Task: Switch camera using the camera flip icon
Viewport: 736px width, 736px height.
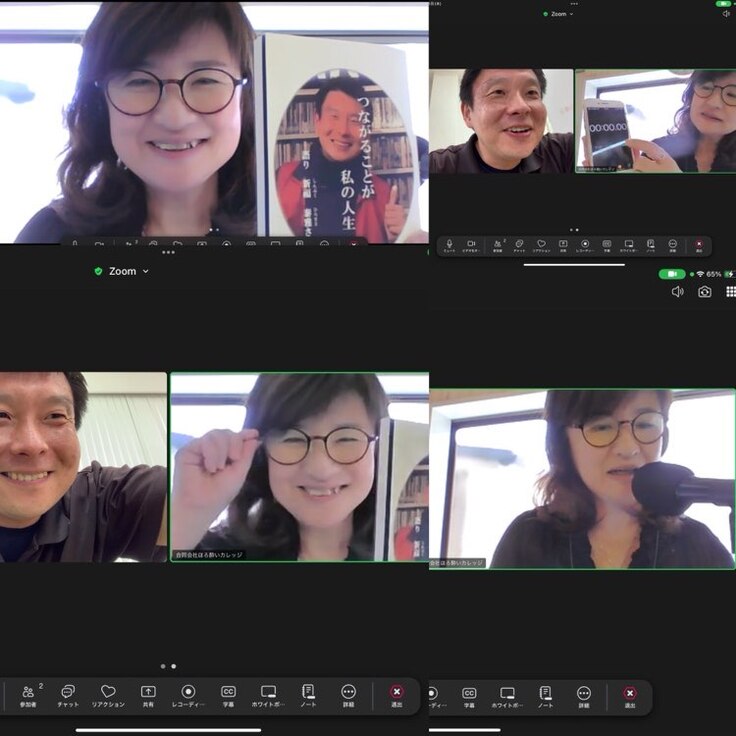Action: 705,291
